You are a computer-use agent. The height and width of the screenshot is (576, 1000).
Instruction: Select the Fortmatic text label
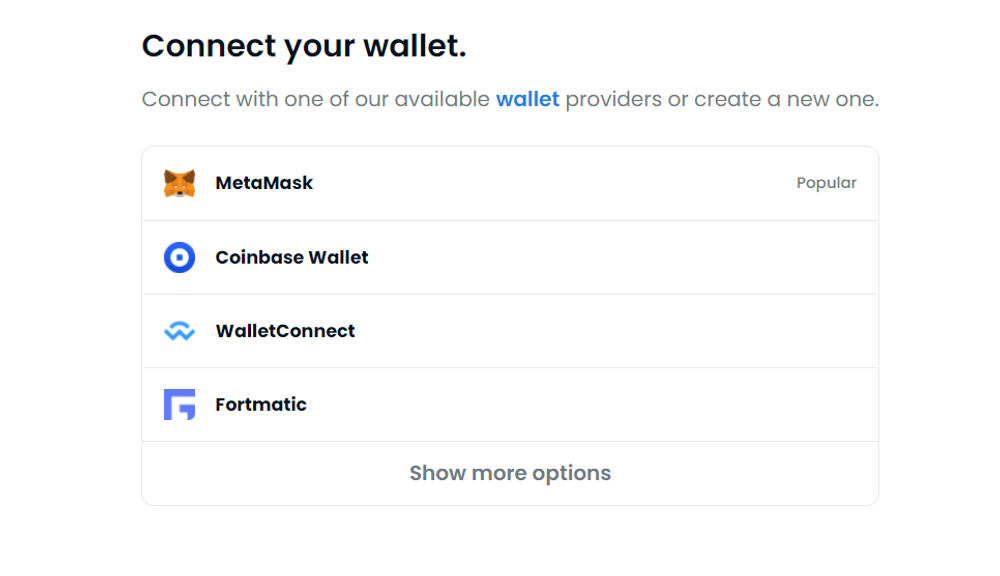coord(261,404)
